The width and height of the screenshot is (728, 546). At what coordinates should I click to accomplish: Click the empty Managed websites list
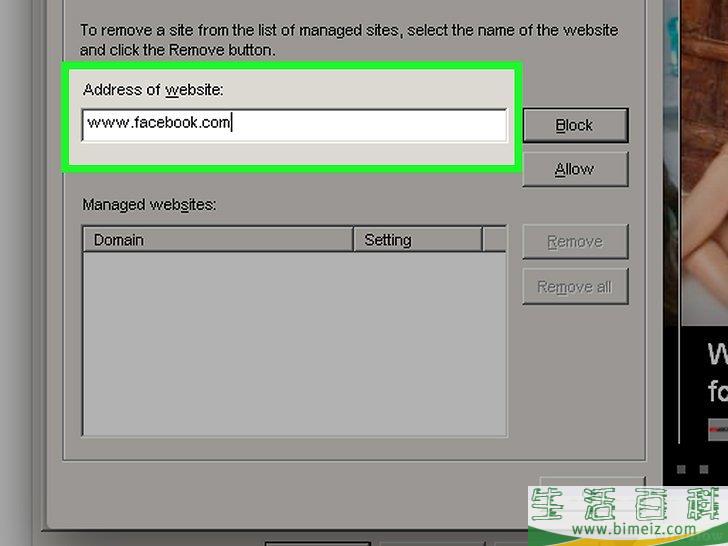[295, 344]
